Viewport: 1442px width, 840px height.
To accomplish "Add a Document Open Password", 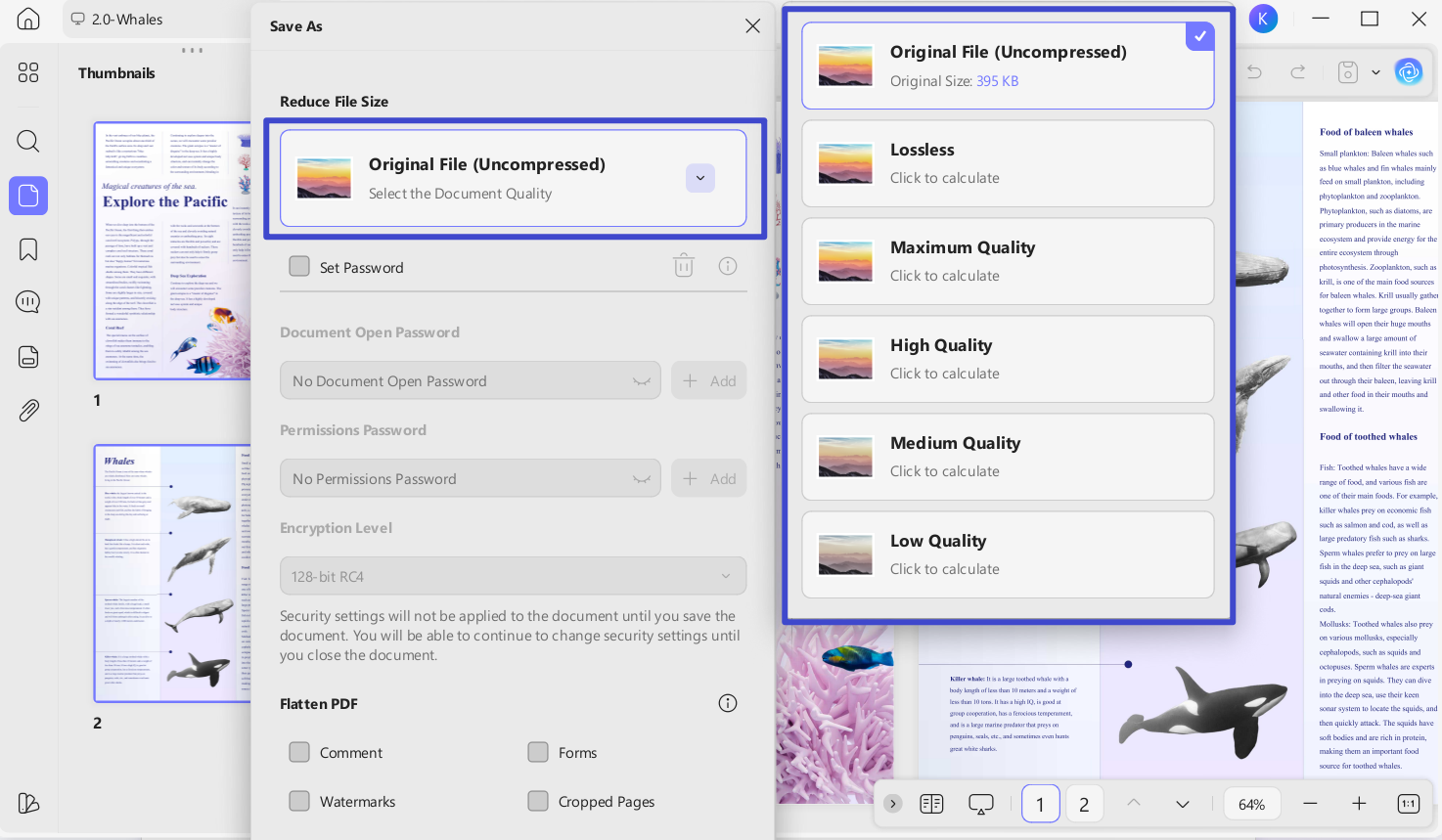I will pos(709,380).
